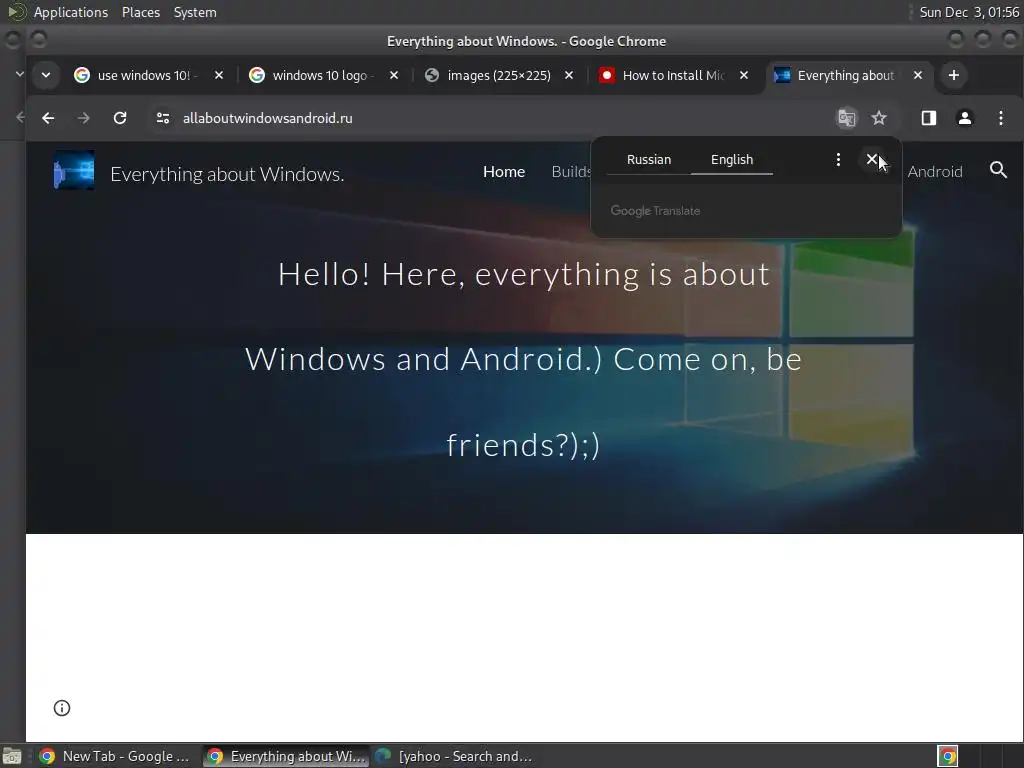Switch to '[yahoo - Search and...' taskbar window
The height and width of the screenshot is (768, 1024).
pyautogui.click(x=455, y=756)
